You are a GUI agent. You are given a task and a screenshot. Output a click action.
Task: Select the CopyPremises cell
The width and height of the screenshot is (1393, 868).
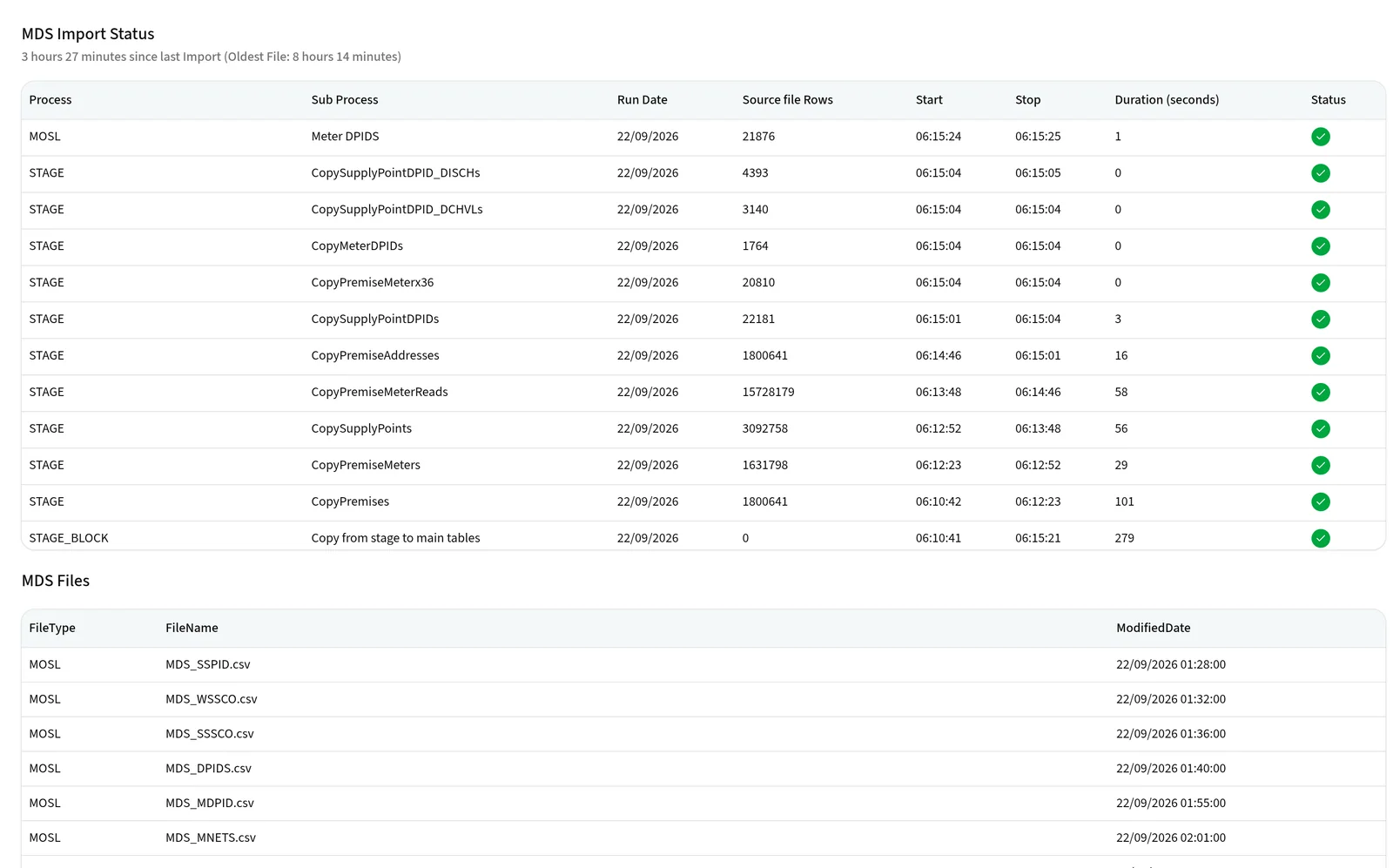[350, 502]
